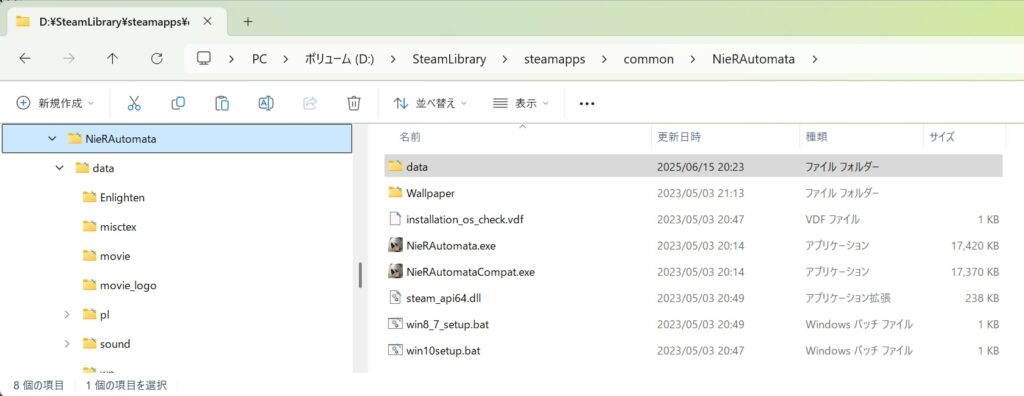Collapse the NieRAutomata tree node
The image size is (1024, 396).
click(52, 139)
